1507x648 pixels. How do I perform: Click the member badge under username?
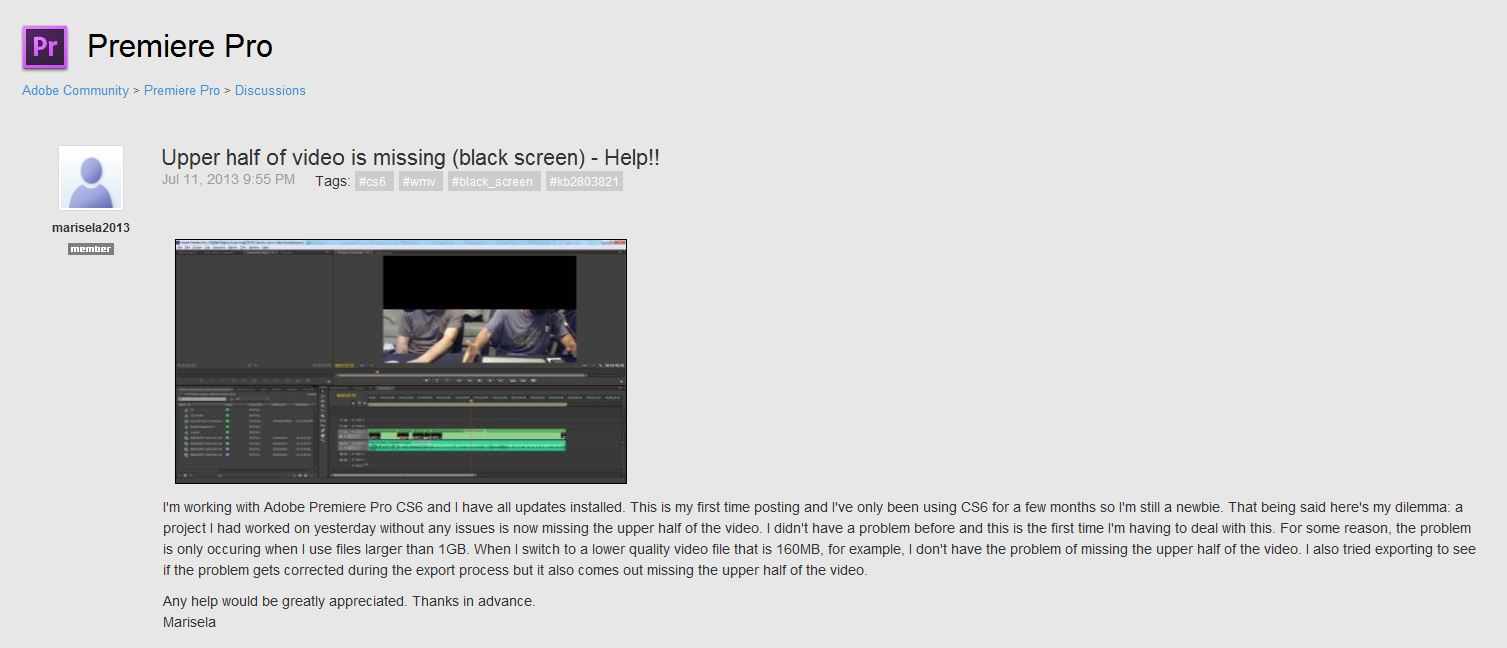click(91, 249)
